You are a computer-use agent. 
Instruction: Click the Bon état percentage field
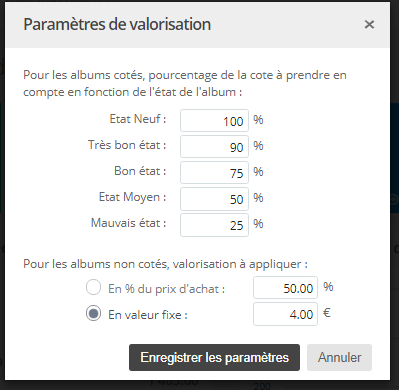(x=214, y=172)
